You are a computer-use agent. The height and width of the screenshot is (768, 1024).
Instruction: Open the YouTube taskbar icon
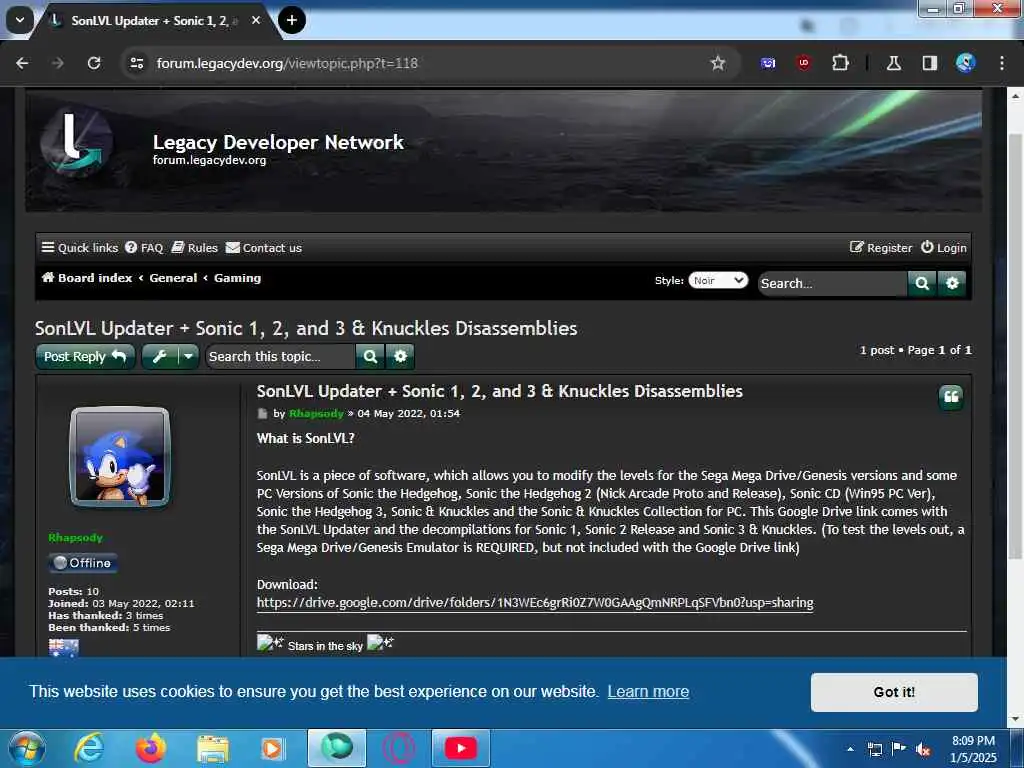tap(460, 748)
